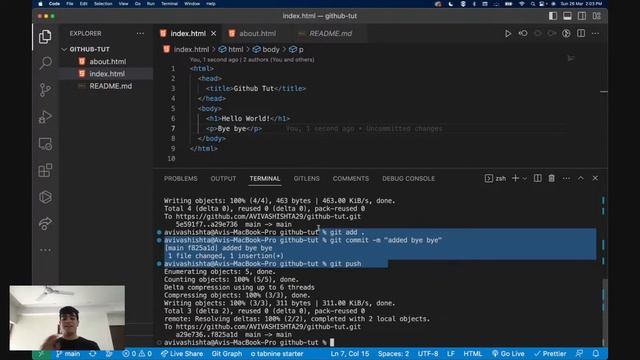Add a new terminal with plus icon
The image size is (640, 360).
point(516,178)
